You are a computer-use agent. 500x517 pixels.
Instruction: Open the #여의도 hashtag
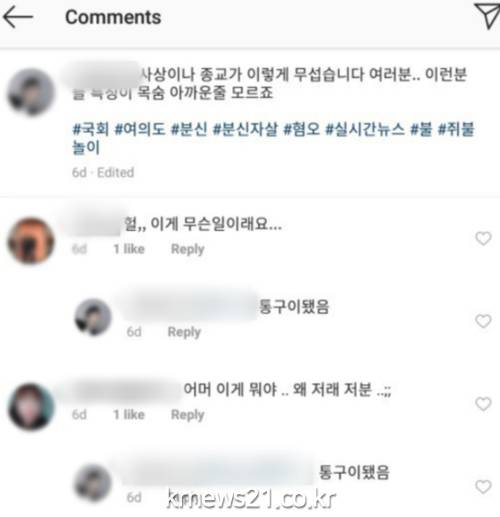(x=140, y=129)
